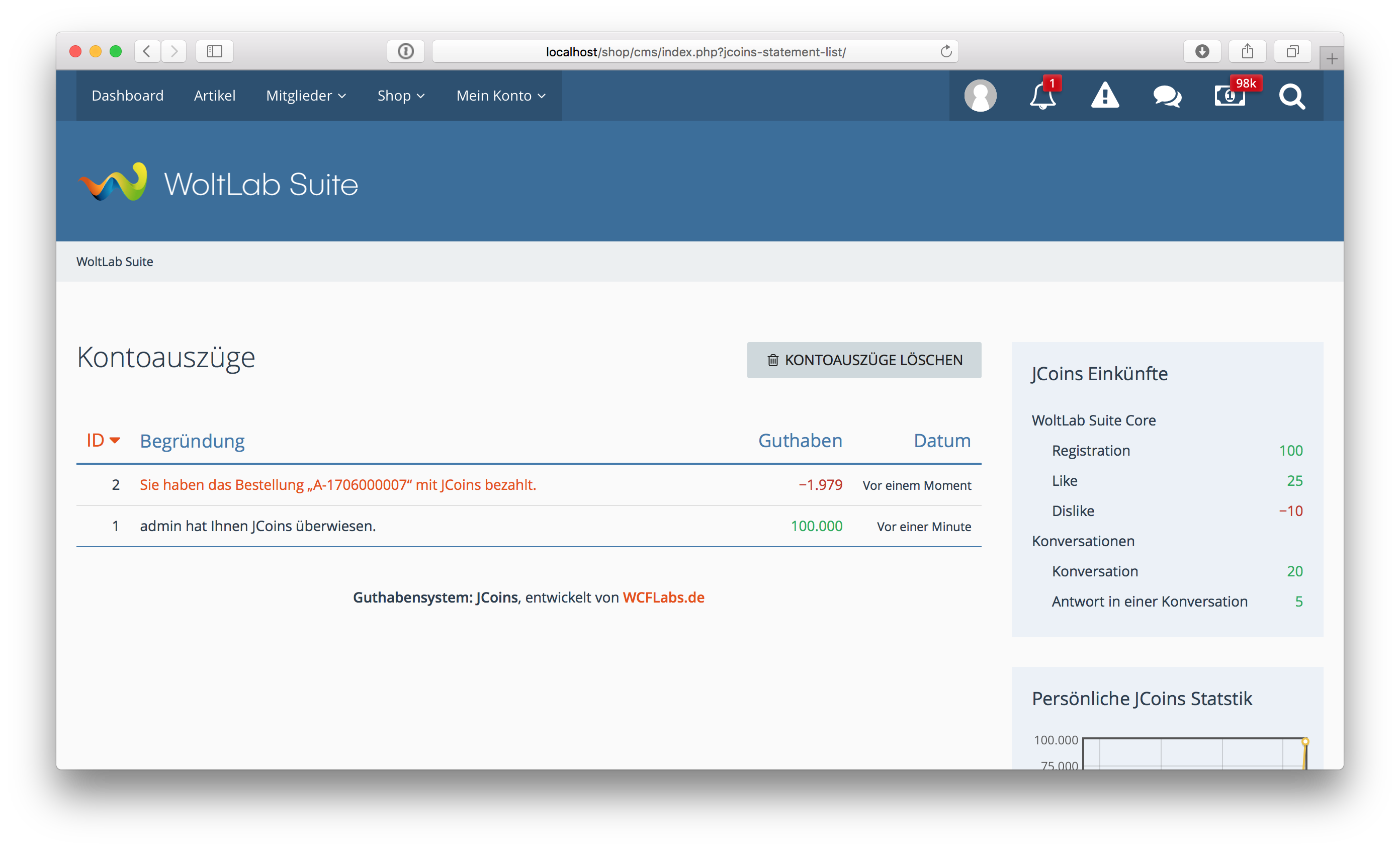Viewport: 1400px width, 850px height.
Task: Open the JCoins balance money icon
Action: pyautogui.click(x=1229, y=96)
